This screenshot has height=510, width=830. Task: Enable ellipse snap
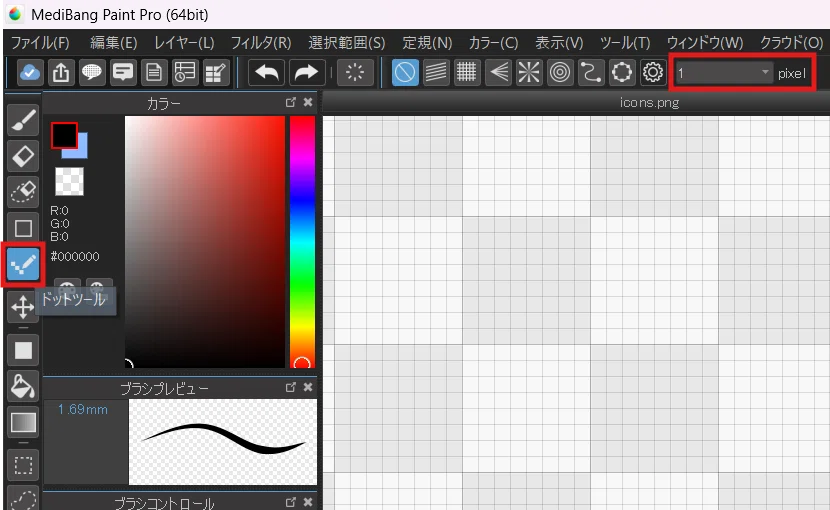pos(622,73)
